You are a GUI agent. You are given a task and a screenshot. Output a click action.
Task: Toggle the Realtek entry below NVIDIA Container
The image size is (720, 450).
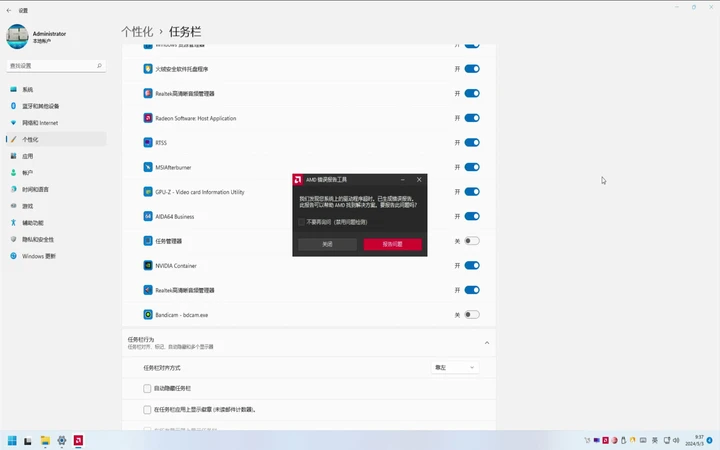tap(472, 290)
